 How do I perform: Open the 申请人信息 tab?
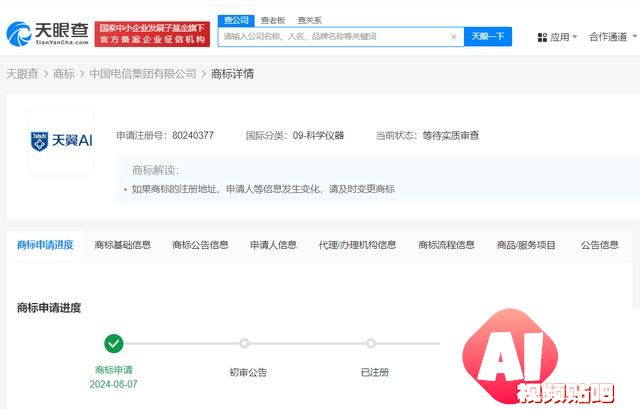tap(273, 245)
